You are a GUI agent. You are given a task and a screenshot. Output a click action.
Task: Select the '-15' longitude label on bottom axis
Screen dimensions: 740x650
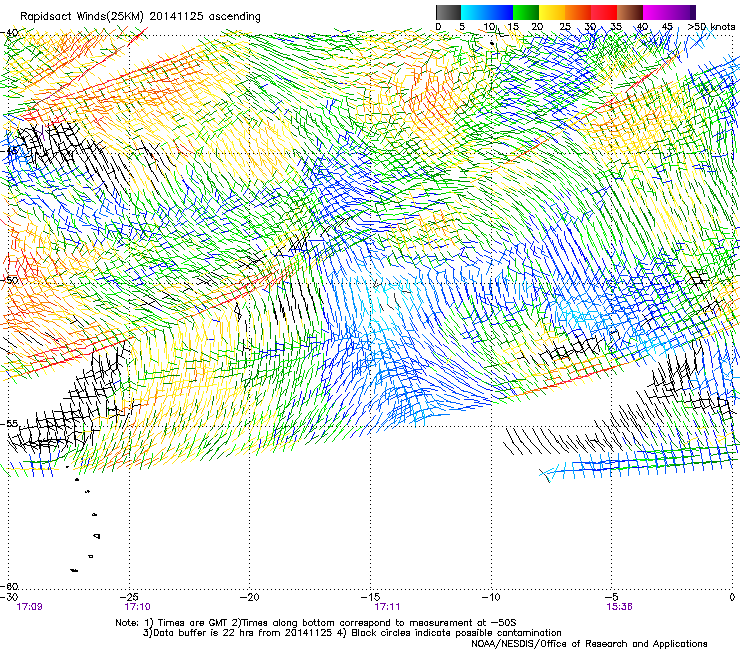pos(370,597)
